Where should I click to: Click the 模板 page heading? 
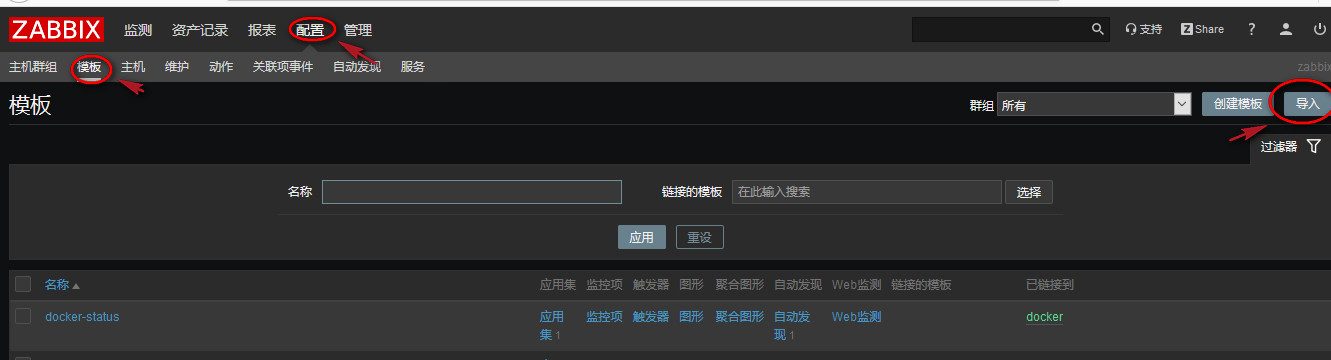coord(30,105)
